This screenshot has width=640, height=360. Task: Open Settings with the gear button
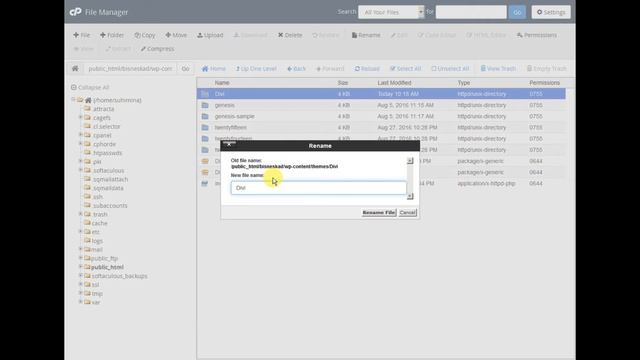tap(551, 12)
